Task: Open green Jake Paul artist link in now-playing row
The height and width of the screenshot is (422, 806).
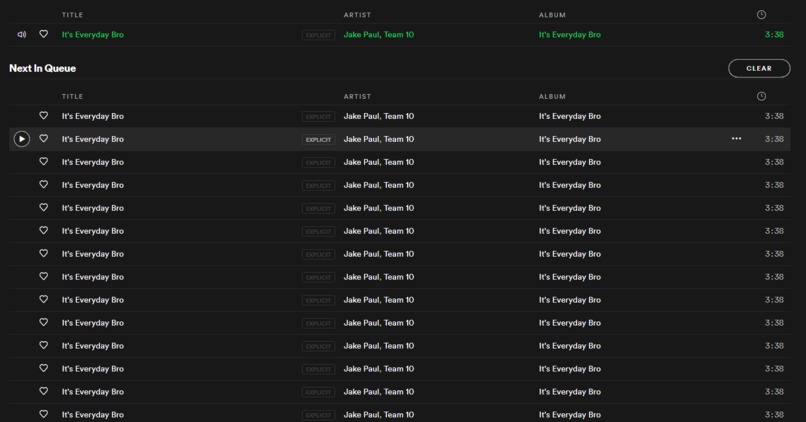Action: (x=361, y=34)
